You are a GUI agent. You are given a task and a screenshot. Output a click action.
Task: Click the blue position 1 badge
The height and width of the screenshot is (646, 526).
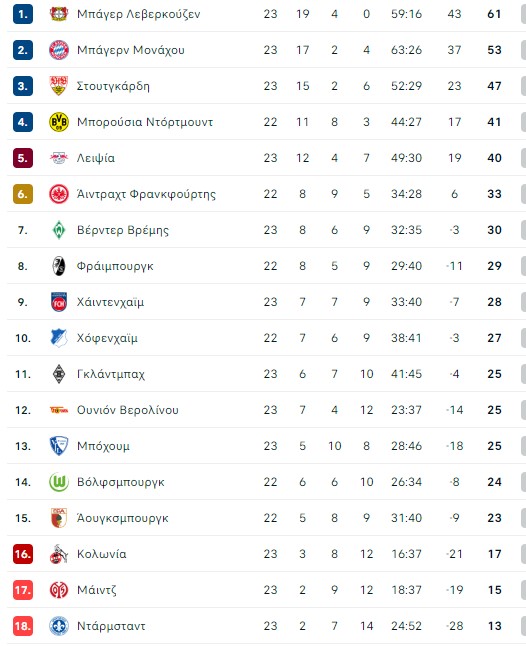pyautogui.click(x=23, y=14)
